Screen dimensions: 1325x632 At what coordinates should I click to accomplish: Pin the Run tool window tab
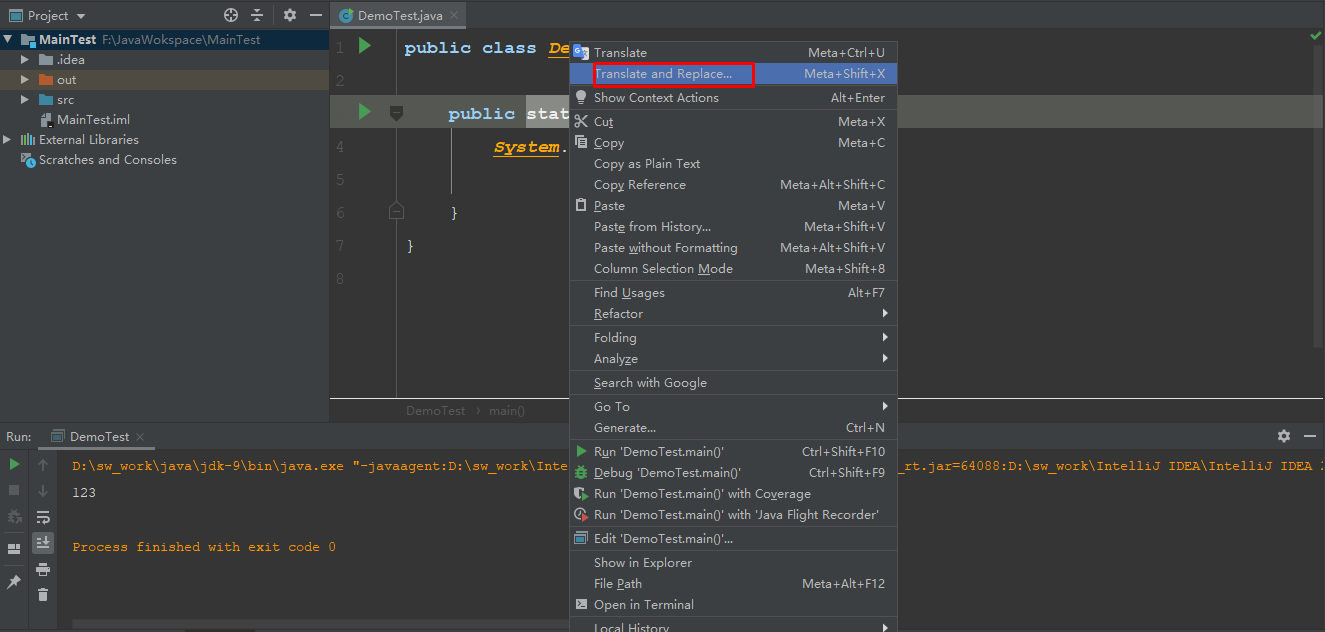coord(13,580)
